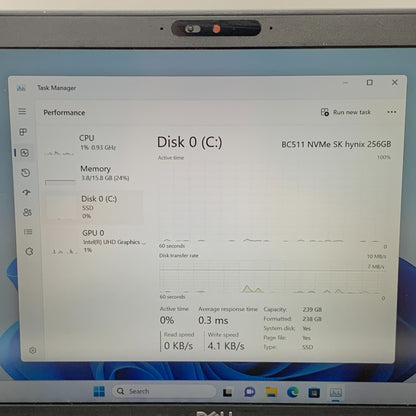Viewport: 416px width, 416px height.
Task: Open File Explorer from the taskbar
Action: click(271, 392)
